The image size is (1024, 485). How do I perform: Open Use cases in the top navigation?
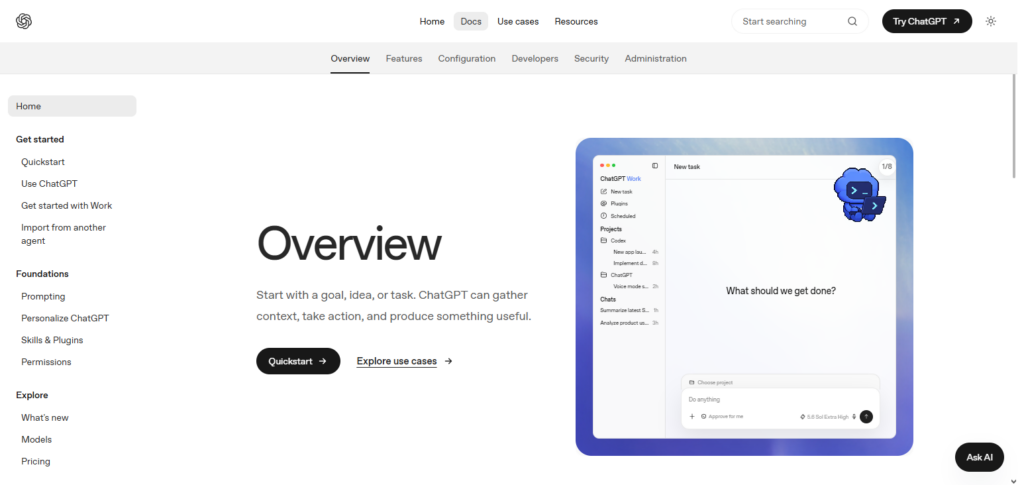click(x=518, y=21)
